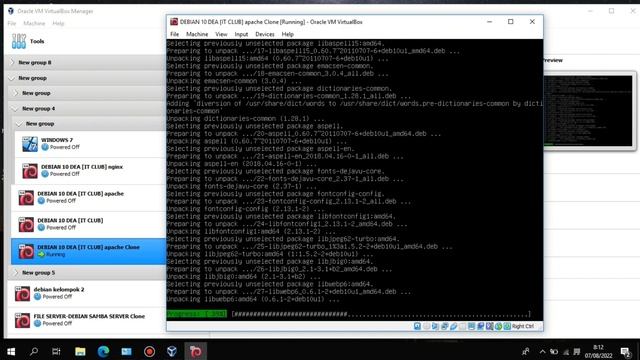Viewport: 640px width, 360px height.
Task: Select the Tools entry in VirtualBox Manager
Action: click(86, 41)
